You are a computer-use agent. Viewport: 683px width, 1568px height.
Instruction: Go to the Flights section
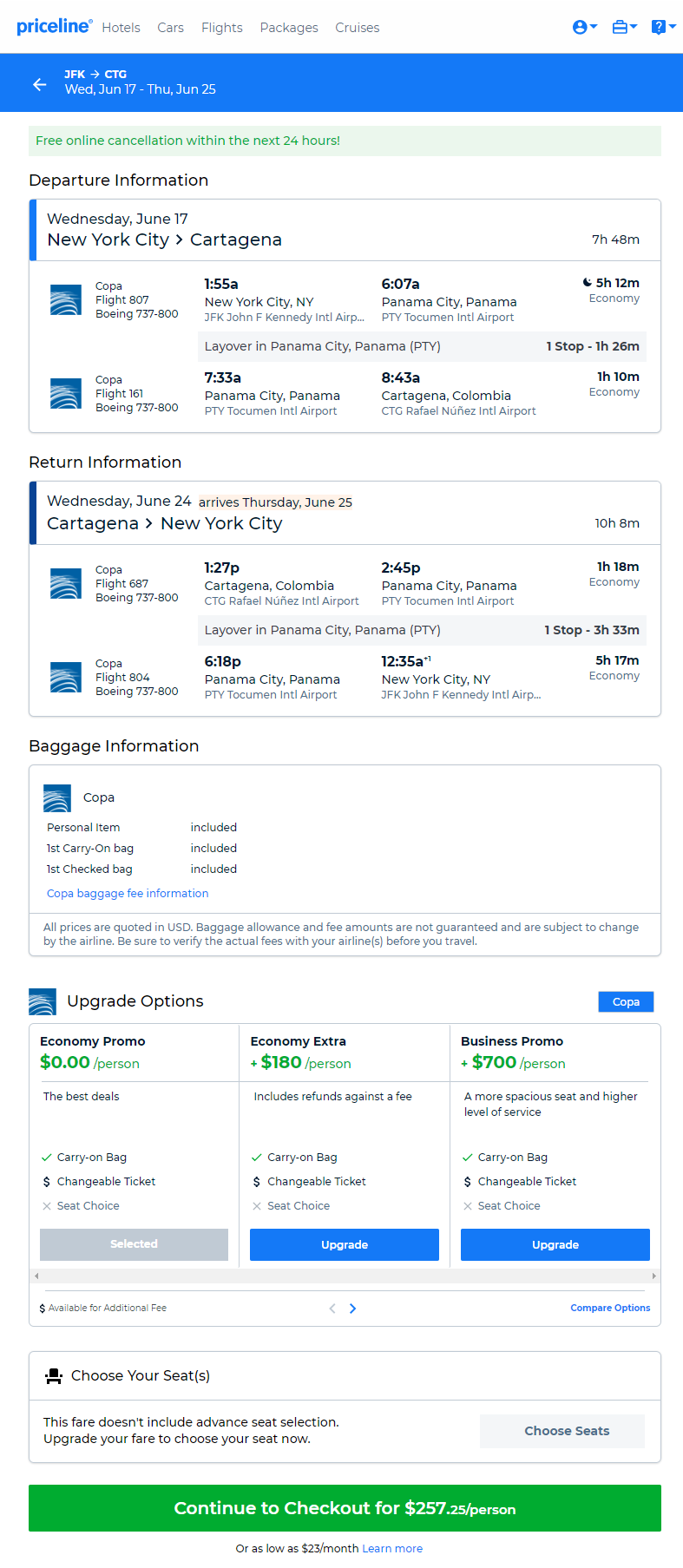point(222,28)
